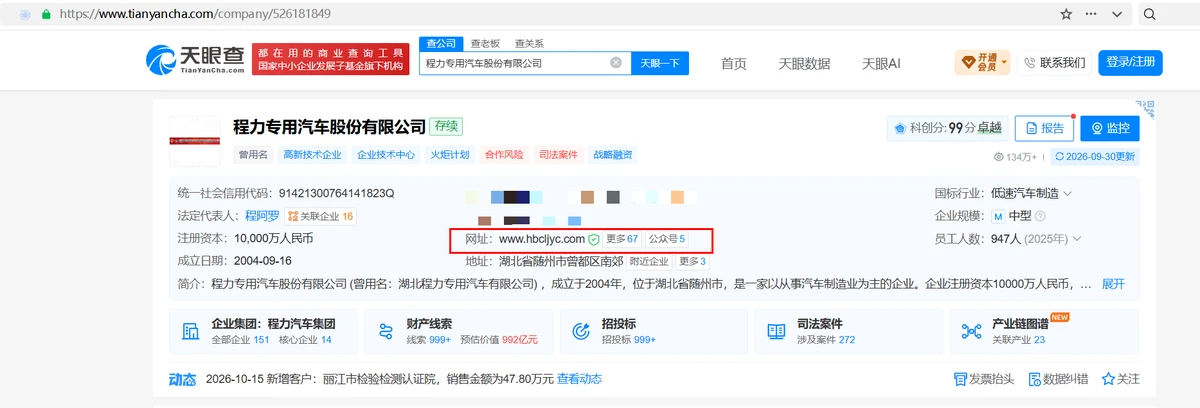Click the 企业技术中心 tag
Screen dimensions: 1200x408
click(386, 155)
